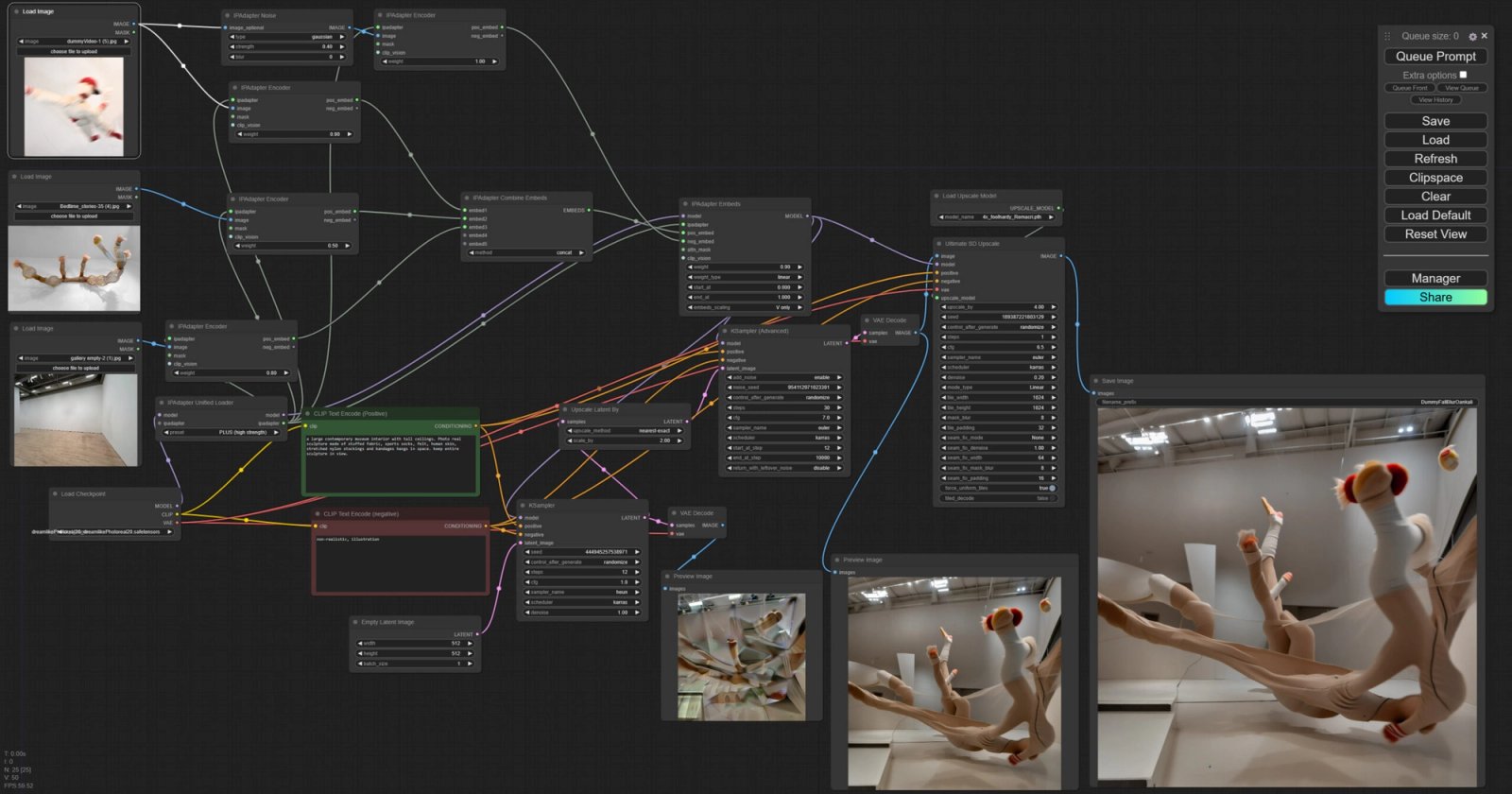Click the width 512 field in Empty Latent Image
Screen dimensions: 1512x794
click(415, 643)
